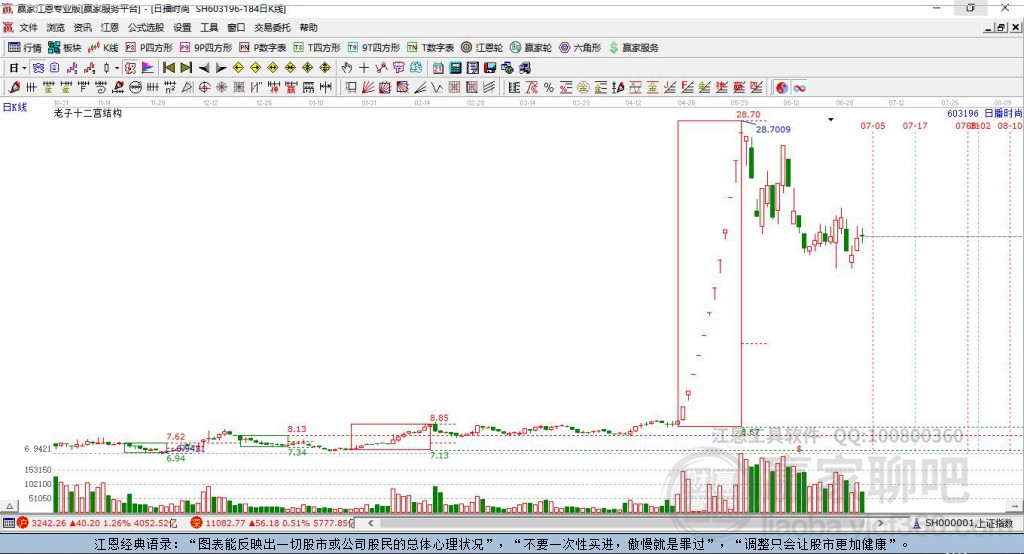The height and width of the screenshot is (554, 1024).
Task: Open the 赢家轮 wheel tool
Action: pos(531,48)
